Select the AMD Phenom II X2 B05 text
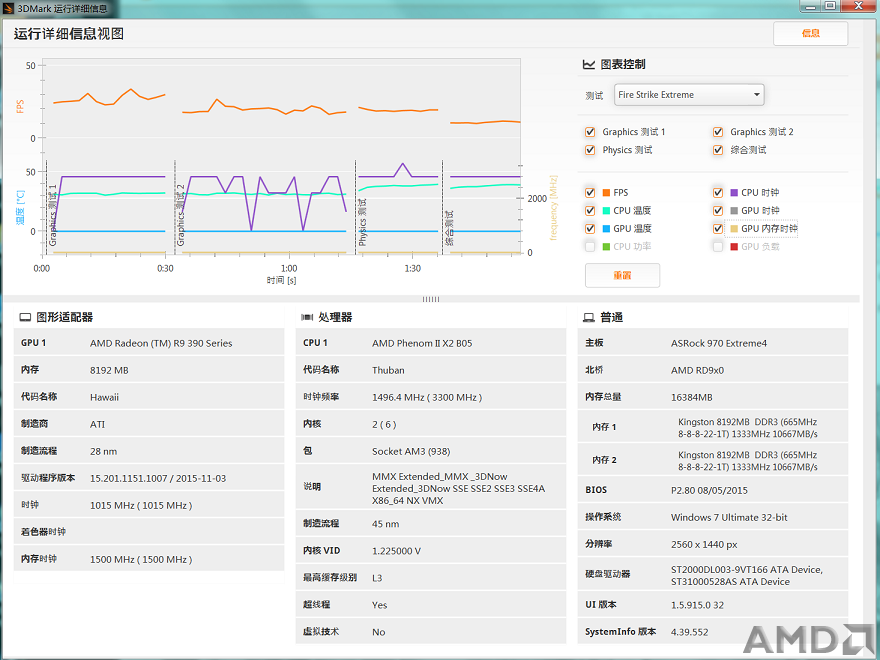The width and height of the screenshot is (880, 660). (x=422, y=343)
